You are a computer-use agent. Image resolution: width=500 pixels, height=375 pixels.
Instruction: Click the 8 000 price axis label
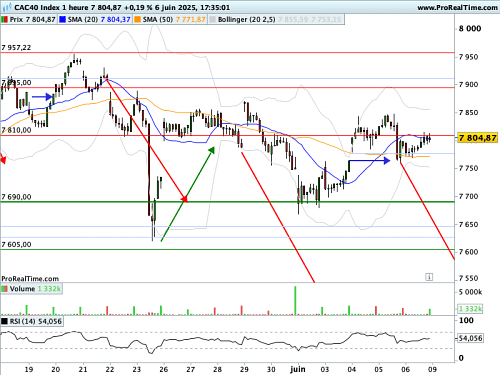470,29
